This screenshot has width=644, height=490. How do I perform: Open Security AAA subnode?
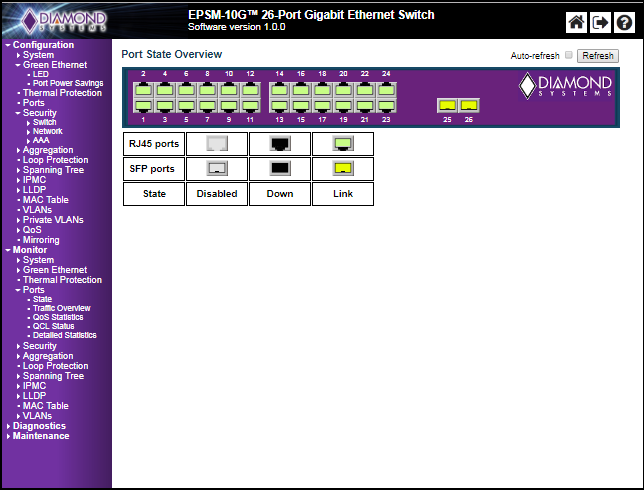click(41, 140)
